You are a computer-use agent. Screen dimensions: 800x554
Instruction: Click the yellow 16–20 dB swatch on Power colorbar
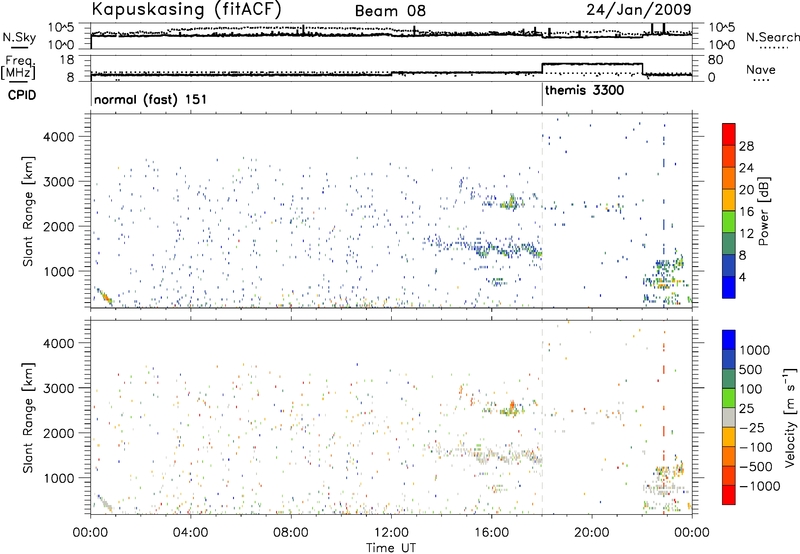tap(729, 199)
